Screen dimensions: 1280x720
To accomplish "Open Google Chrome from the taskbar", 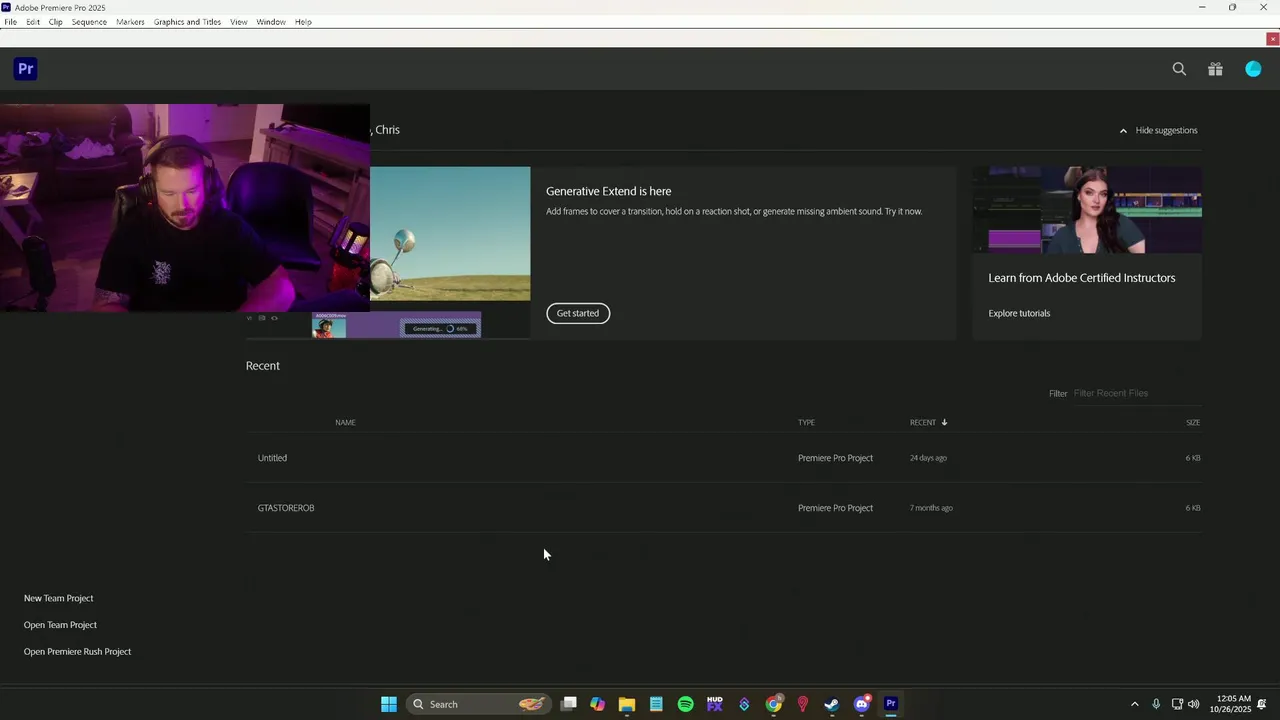I will (773, 704).
